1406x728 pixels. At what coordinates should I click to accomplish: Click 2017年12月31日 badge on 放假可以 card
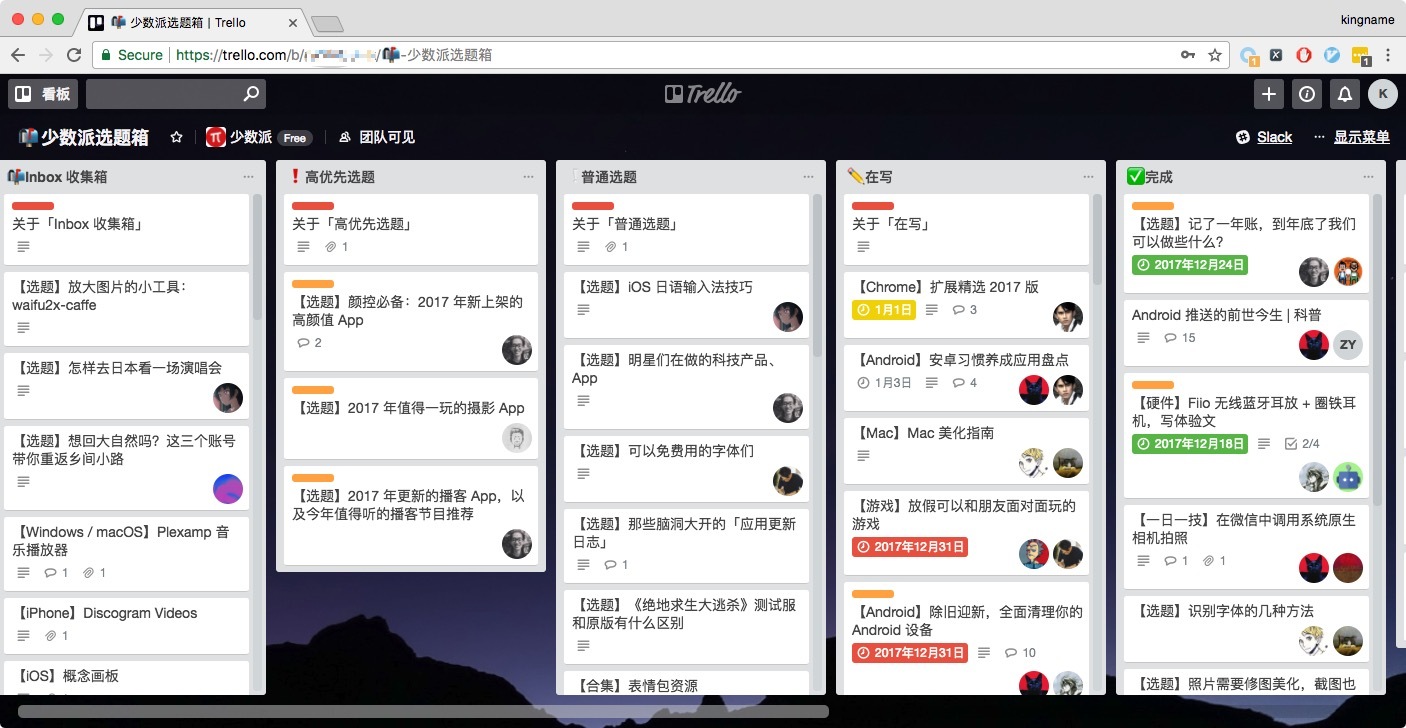coord(910,547)
